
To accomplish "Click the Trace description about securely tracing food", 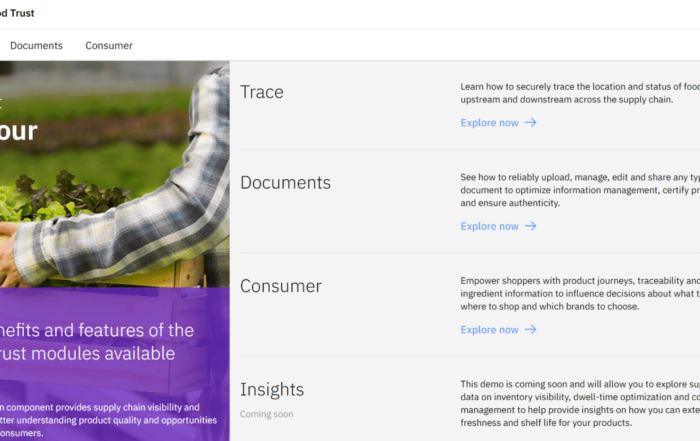I will (580, 93).
